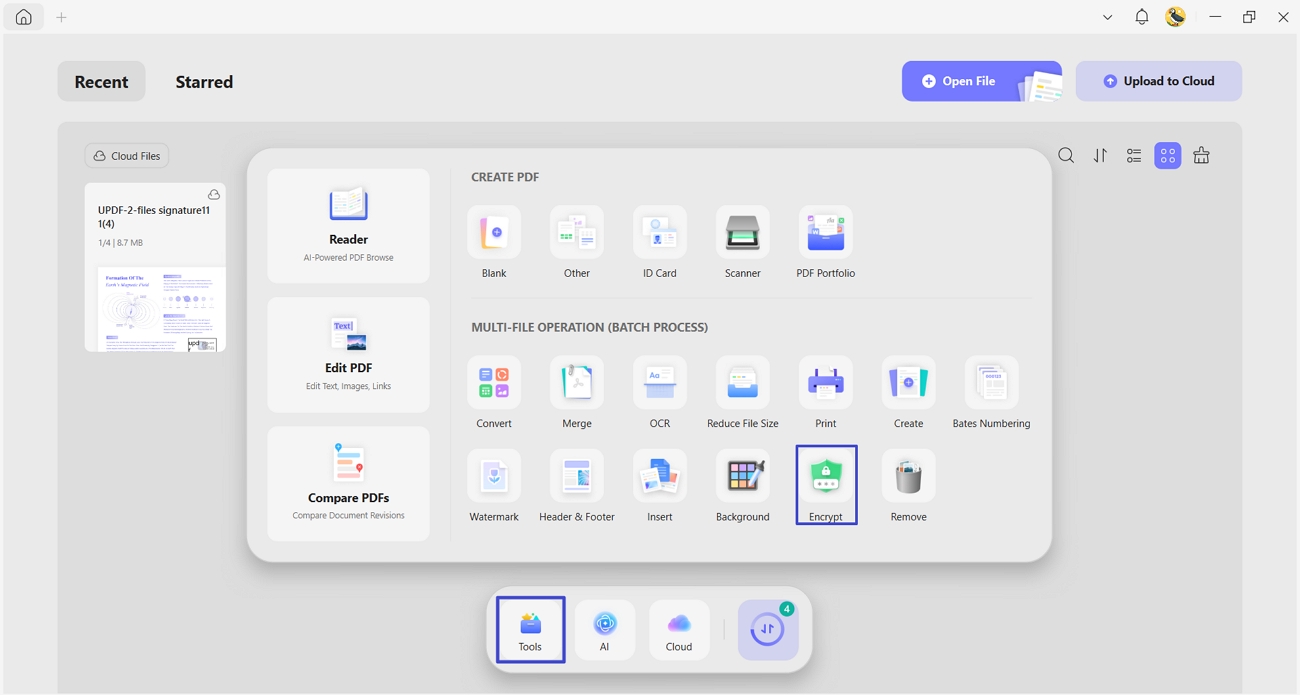Open PDF Portfolio creator
Image resolution: width=1300 pixels, height=695 pixels.
(x=826, y=233)
